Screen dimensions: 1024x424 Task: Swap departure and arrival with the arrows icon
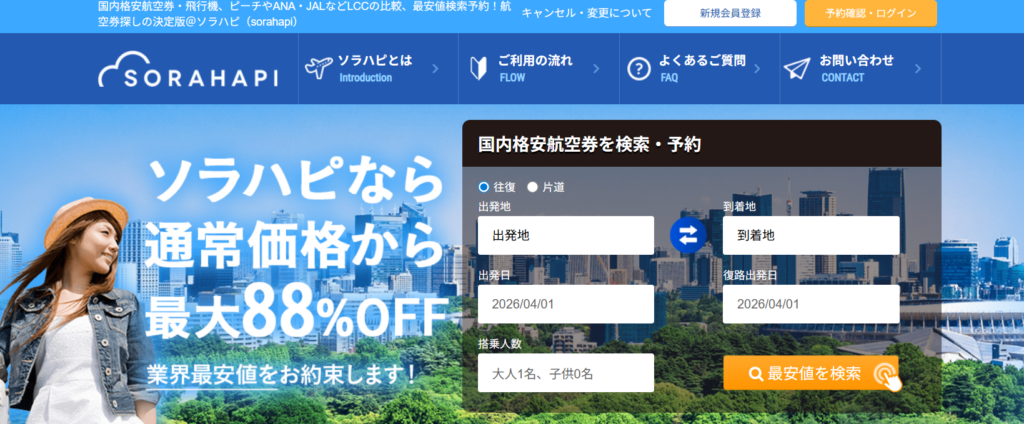688,235
